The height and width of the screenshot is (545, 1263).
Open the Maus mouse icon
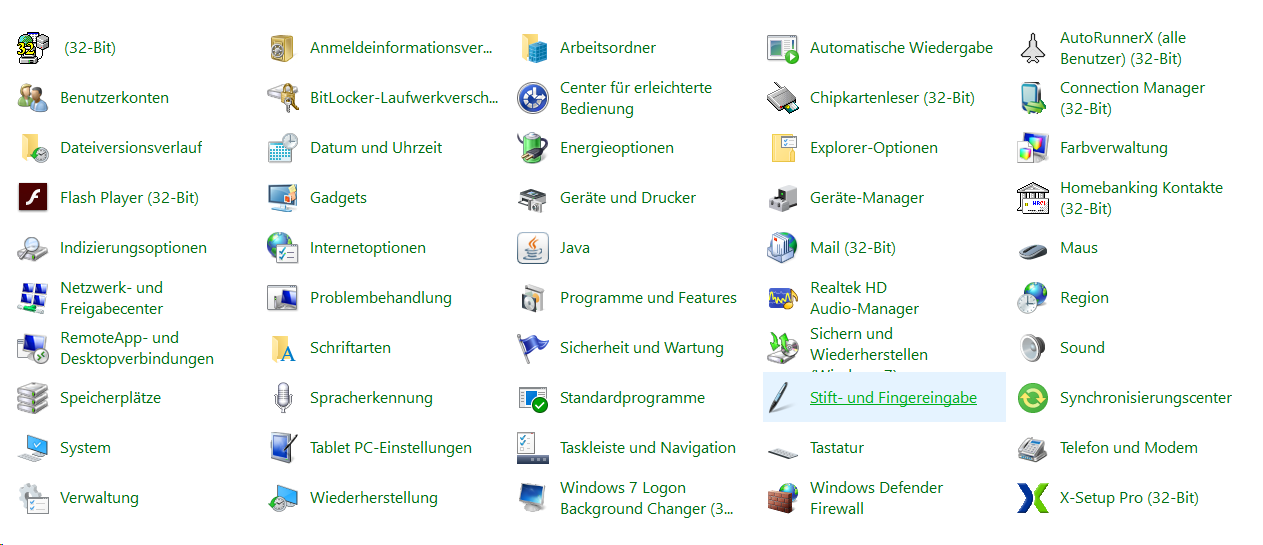click(1033, 248)
